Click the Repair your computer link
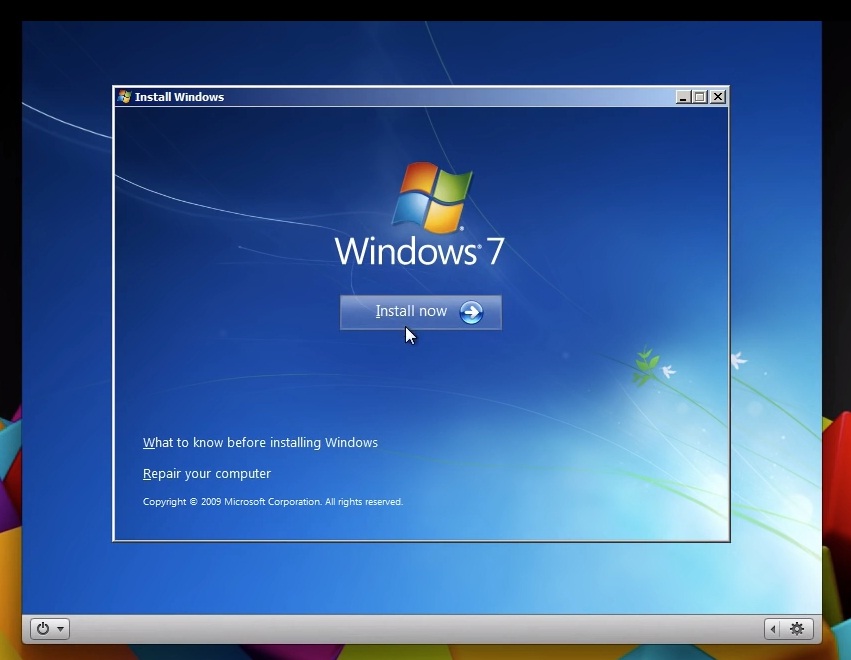The width and height of the screenshot is (851, 660). tap(207, 474)
